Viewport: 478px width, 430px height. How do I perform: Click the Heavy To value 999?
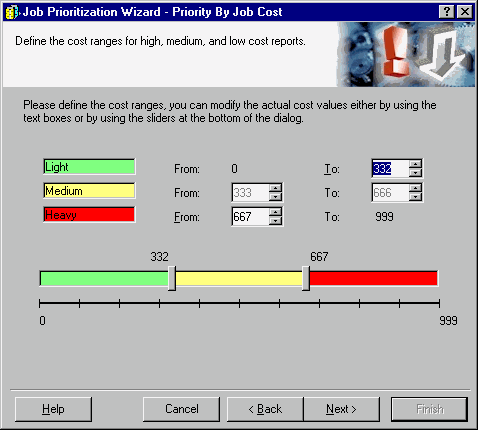pos(384,217)
